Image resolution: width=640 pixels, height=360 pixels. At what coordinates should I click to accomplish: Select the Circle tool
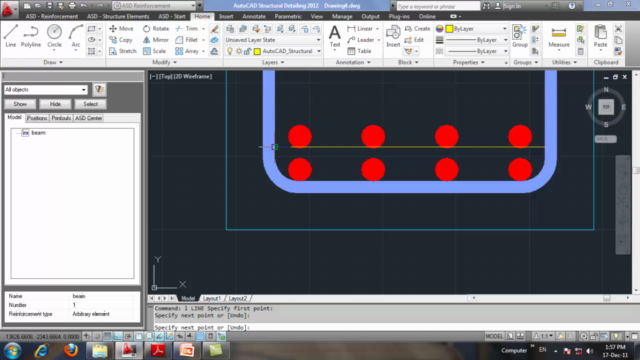point(54,36)
